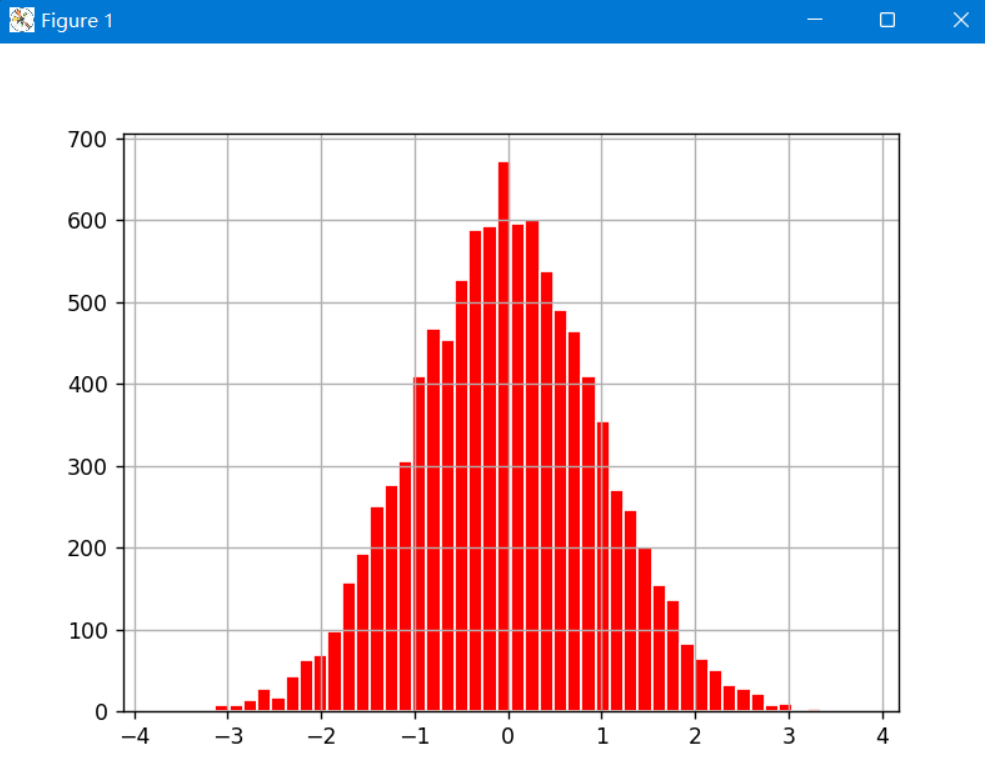This screenshot has height=772, width=985.
Task: Click the x-axis label '−3'
Action: (x=229, y=736)
